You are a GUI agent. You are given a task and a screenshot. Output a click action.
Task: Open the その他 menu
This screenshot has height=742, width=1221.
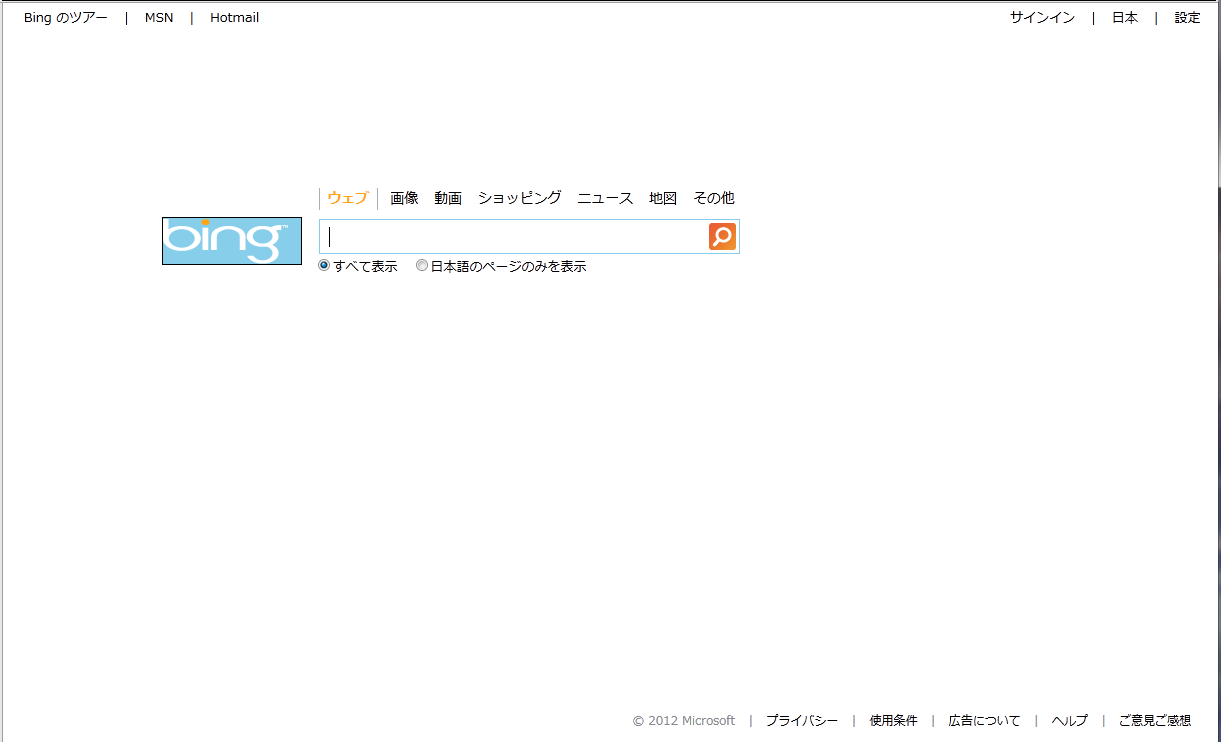[714, 198]
